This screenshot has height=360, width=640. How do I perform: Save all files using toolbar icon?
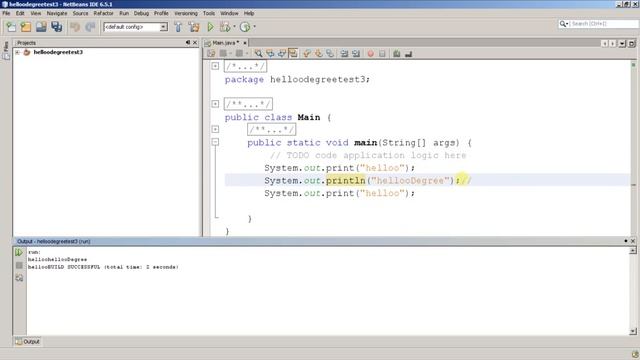pos(57,27)
